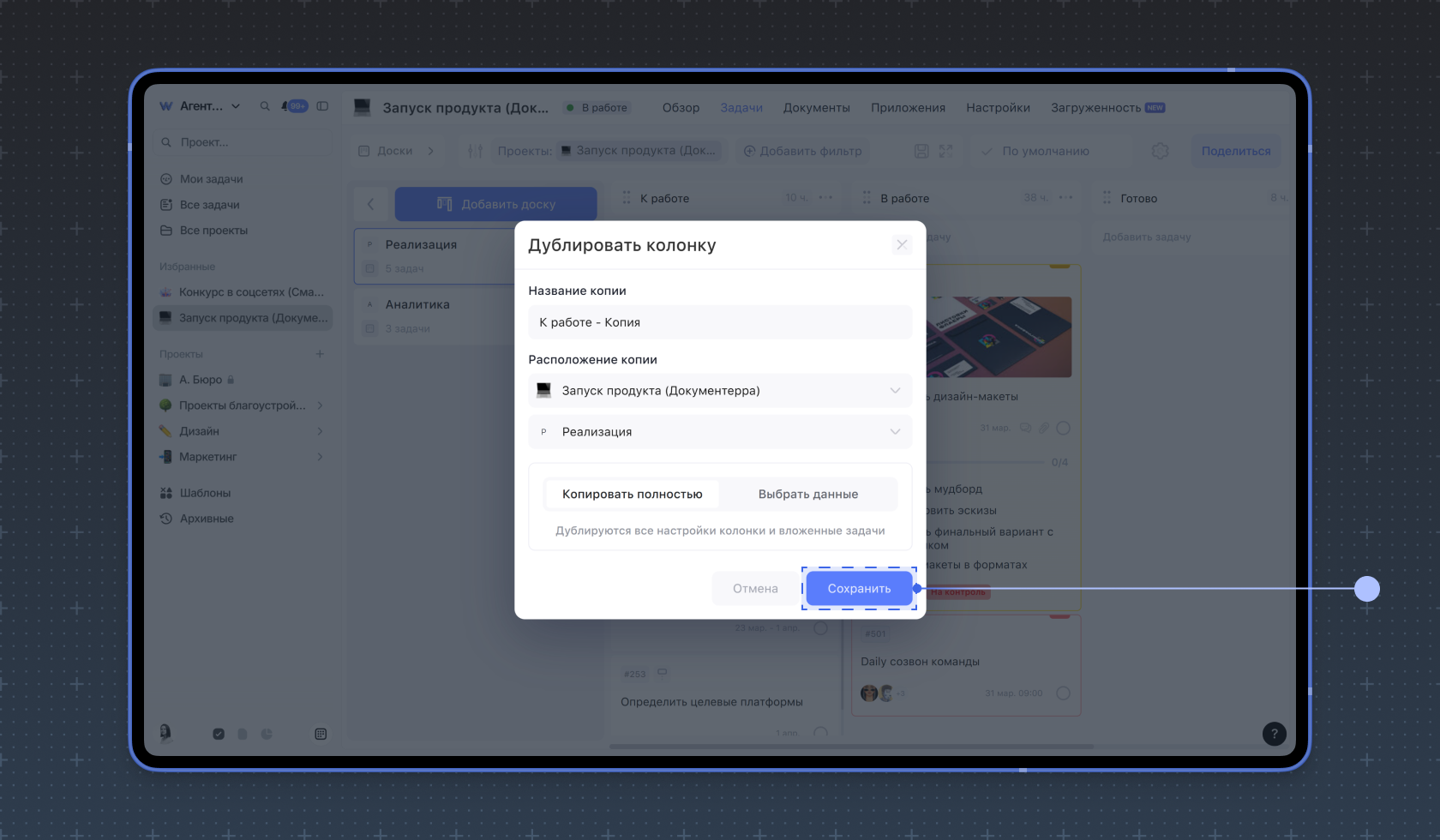Expand the "Дизайн" project folder in sidebar
Image resolution: width=1440 pixels, height=840 pixels.
tap(320, 431)
